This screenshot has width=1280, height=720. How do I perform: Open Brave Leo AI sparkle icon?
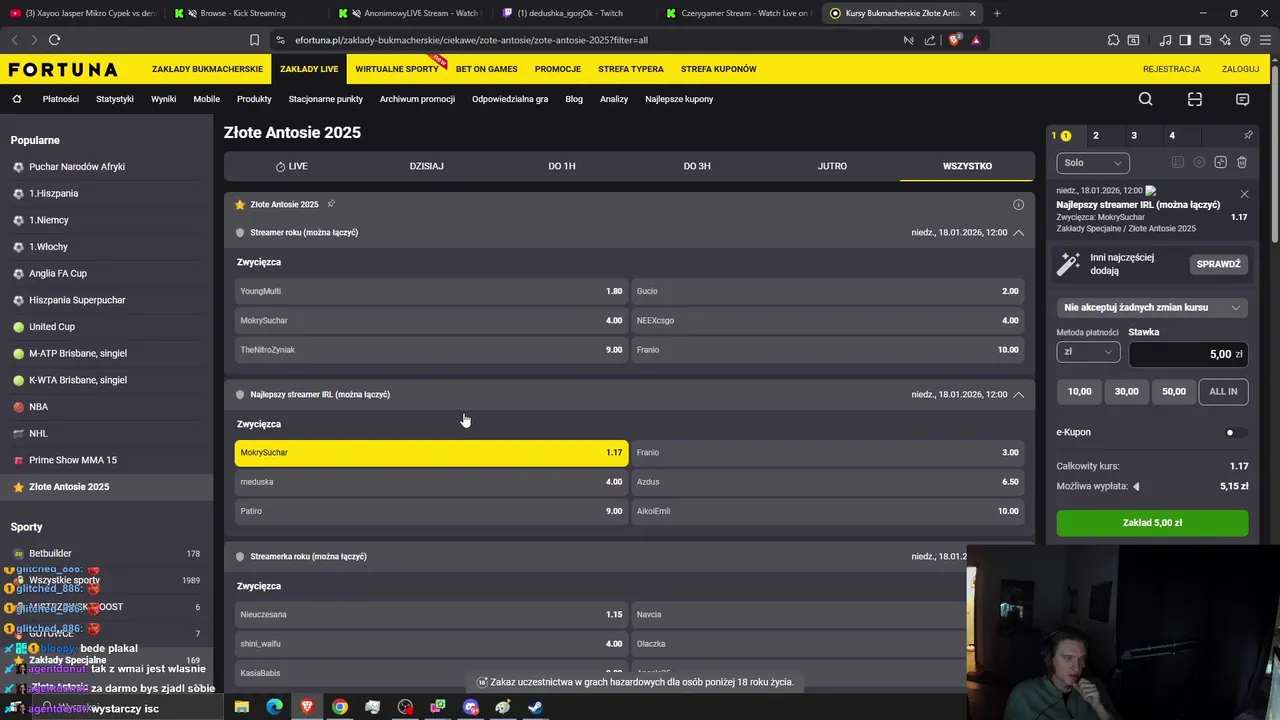pyautogui.click(x=1226, y=40)
